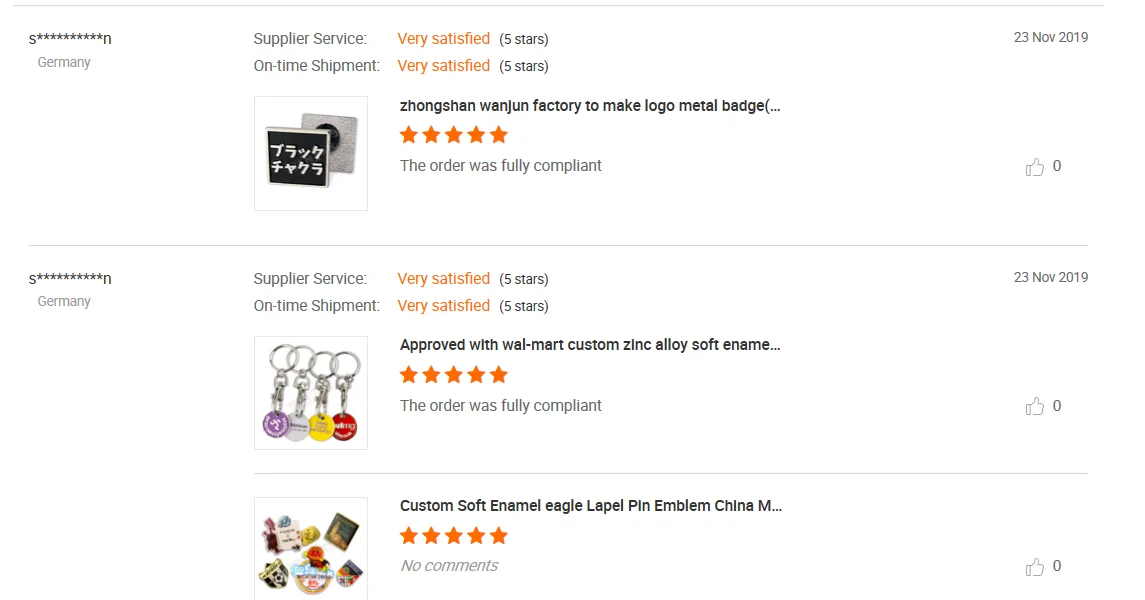Like the eagle Lapel Pin review
The height and width of the screenshot is (600, 1145).
pos(1035,567)
